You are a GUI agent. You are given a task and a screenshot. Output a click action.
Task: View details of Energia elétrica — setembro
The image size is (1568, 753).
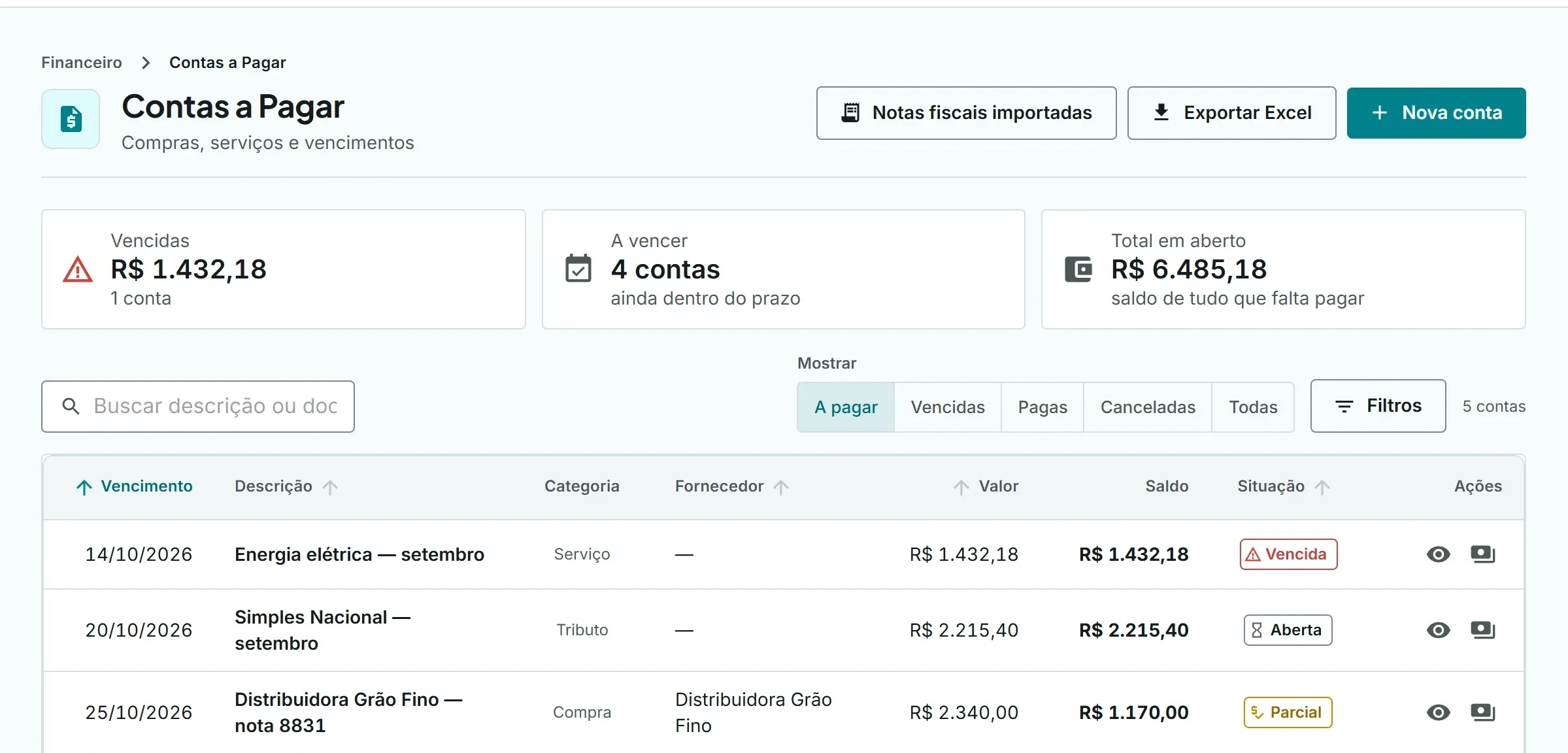click(x=1438, y=554)
